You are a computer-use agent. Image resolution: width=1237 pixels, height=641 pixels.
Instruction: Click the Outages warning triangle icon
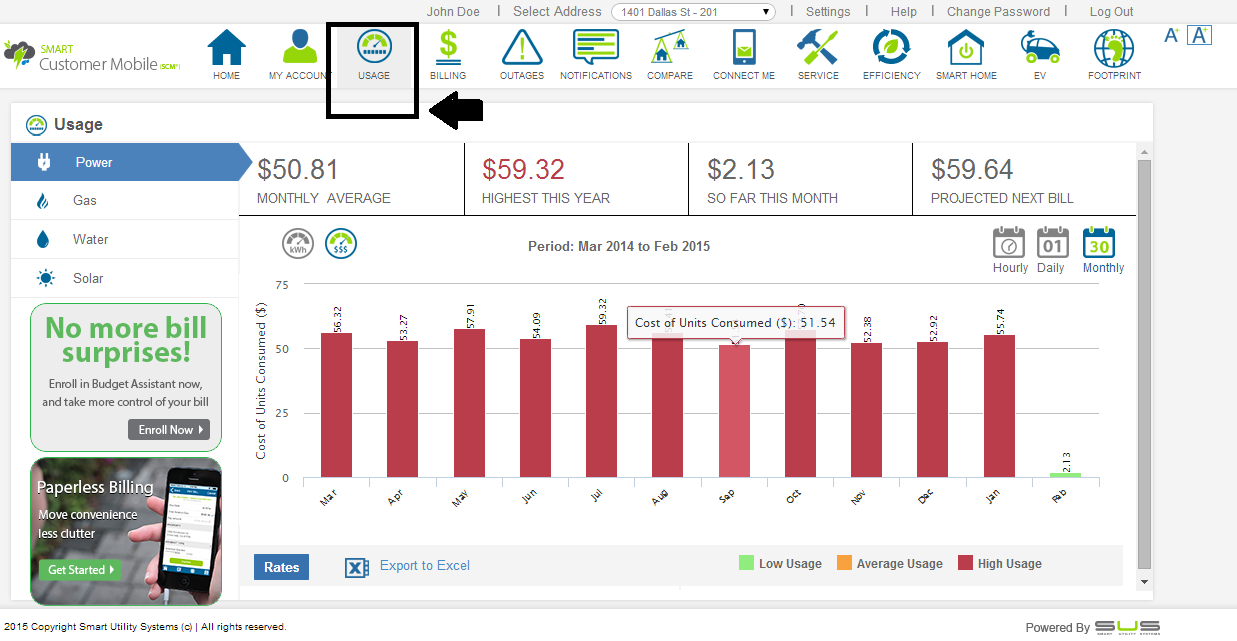[x=522, y=47]
